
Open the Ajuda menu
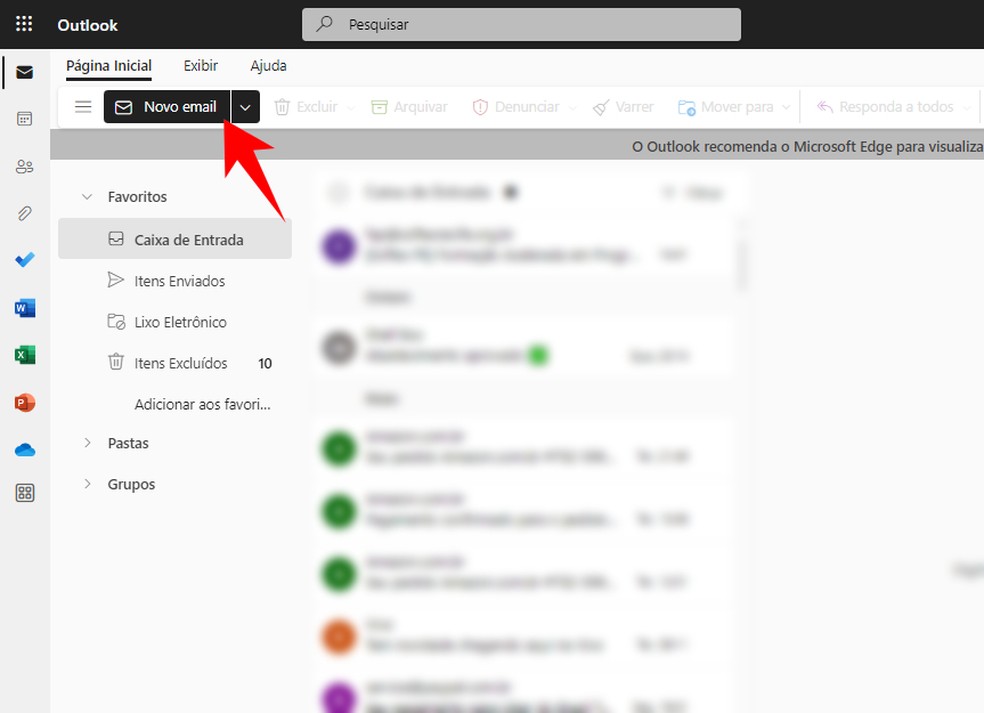[x=268, y=65]
